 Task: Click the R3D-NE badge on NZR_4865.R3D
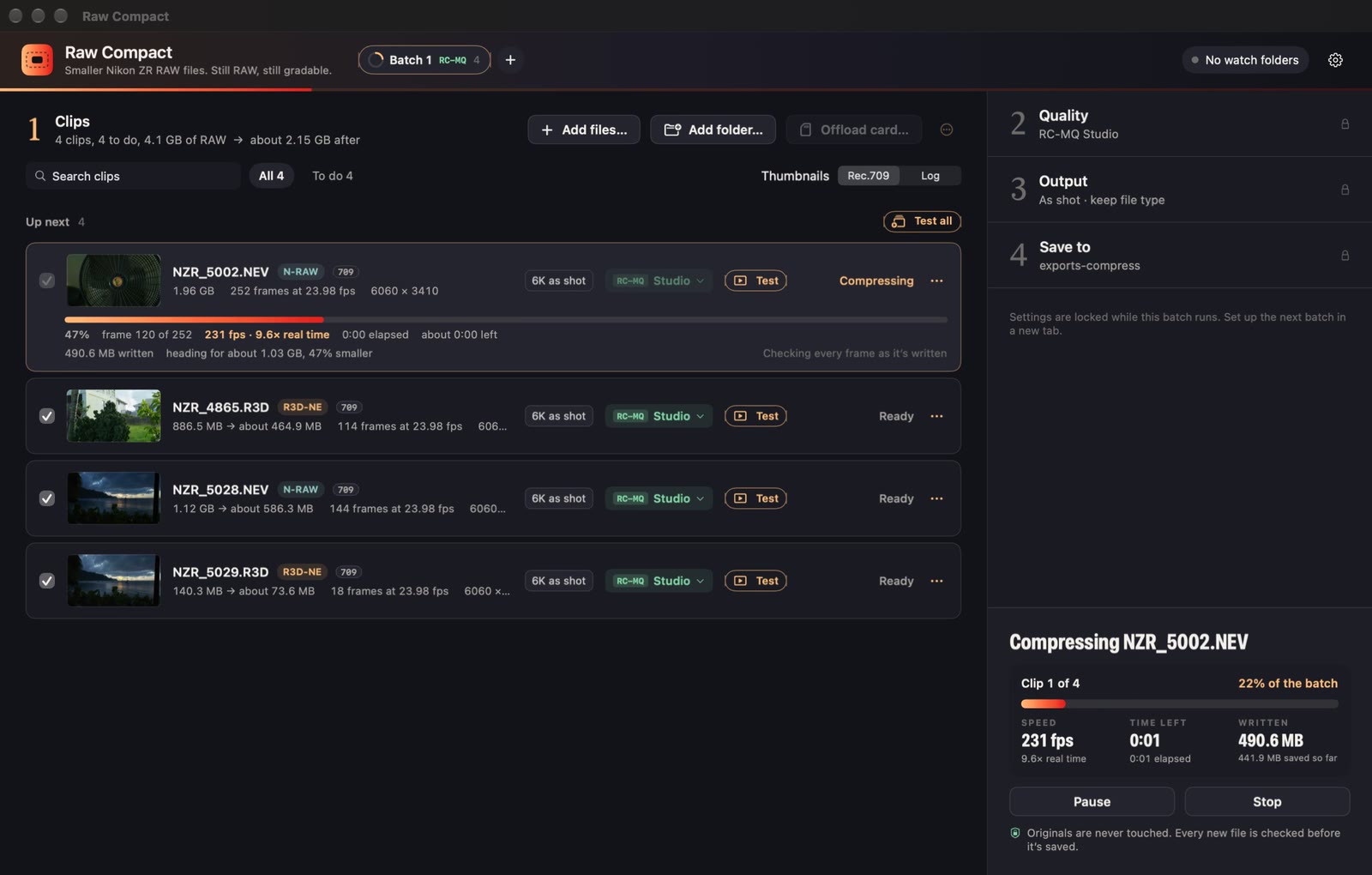tap(302, 407)
